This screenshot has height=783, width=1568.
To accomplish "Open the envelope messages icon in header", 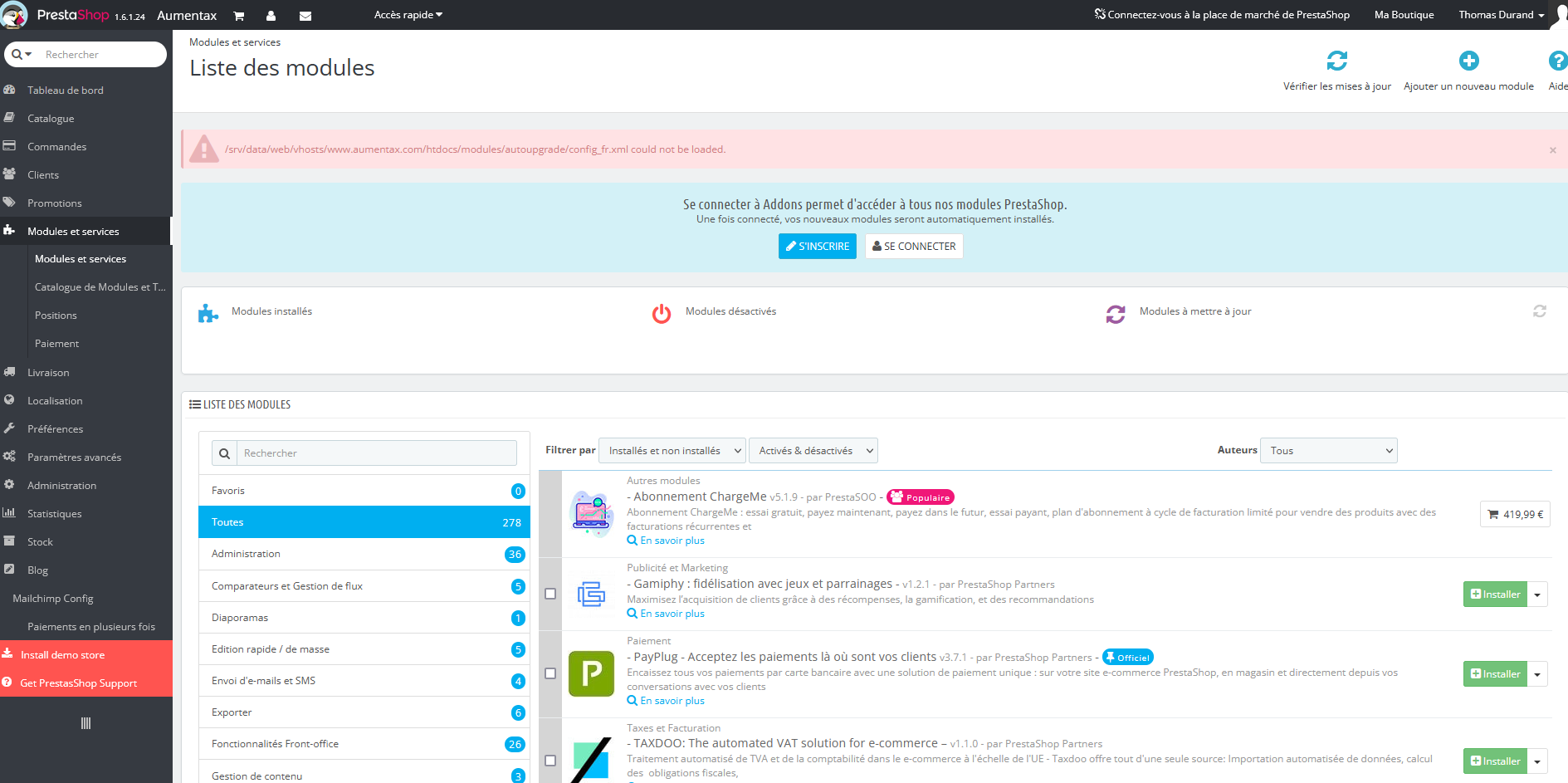I will [x=305, y=16].
